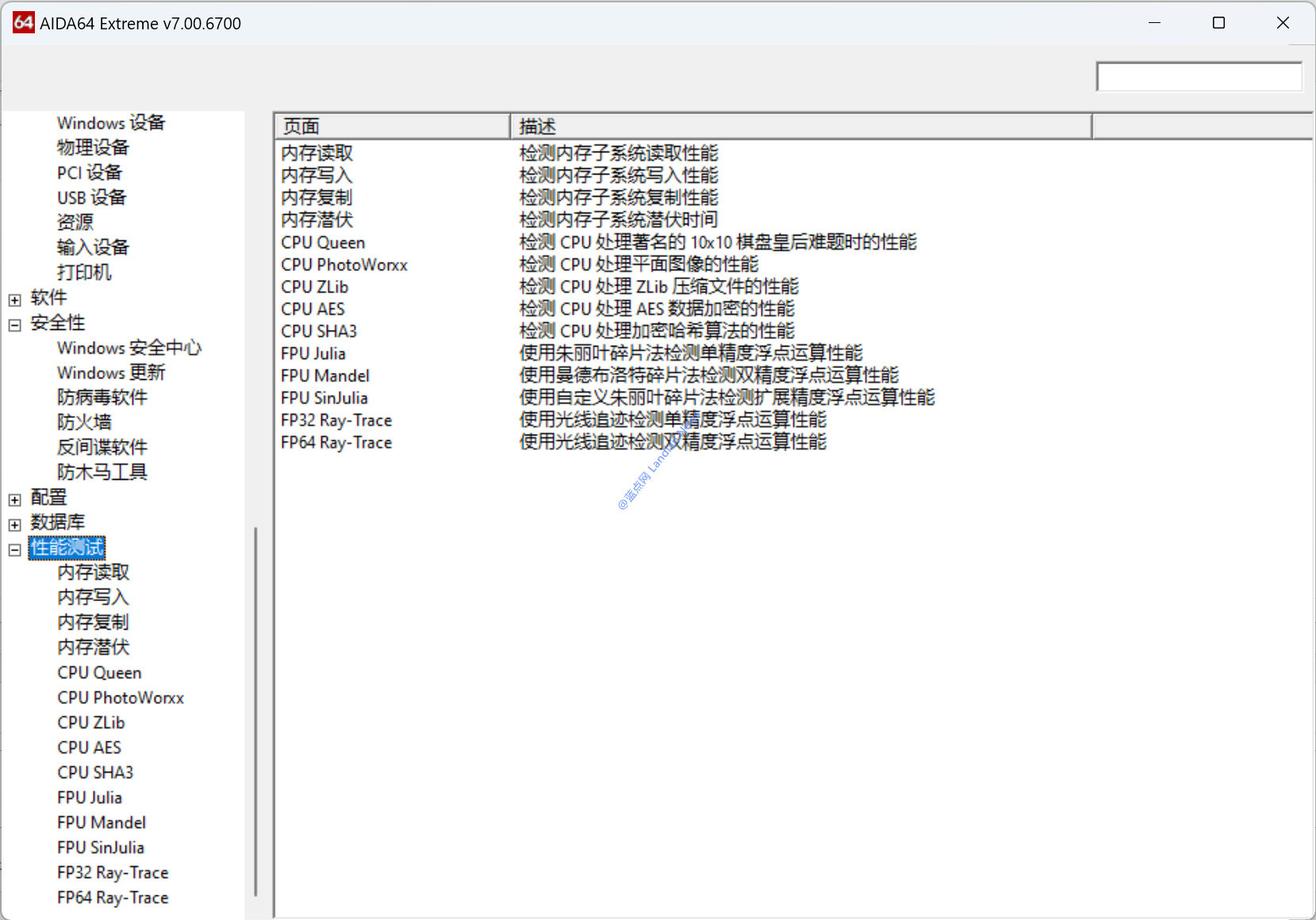1316x920 pixels.
Task: Select CPU Queen in the left tree
Action: (x=99, y=673)
